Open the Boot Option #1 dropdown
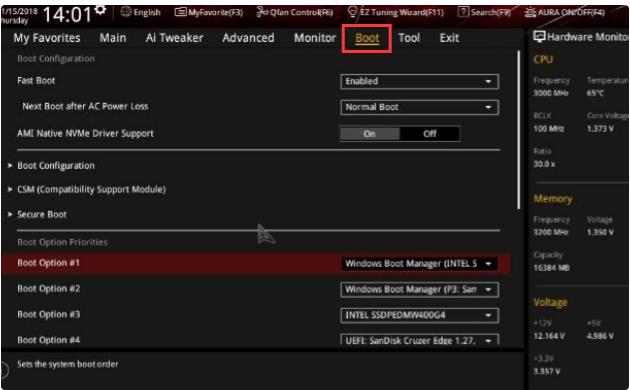Image resolution: width=630 pixels, height=390 pixels. pyautogui.click(x=419, y=264)
